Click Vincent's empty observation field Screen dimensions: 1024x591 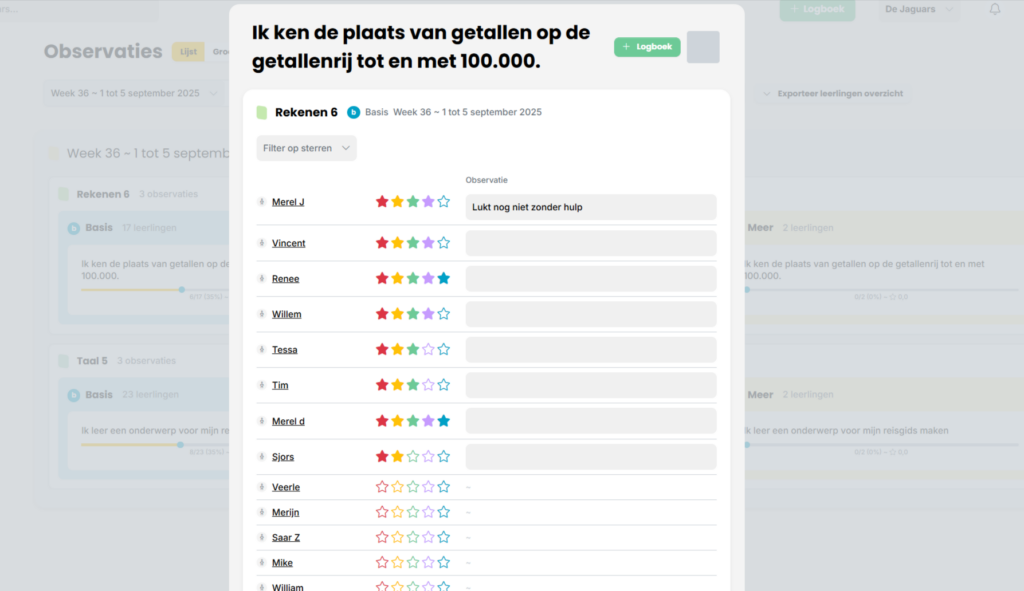(591, 243)
